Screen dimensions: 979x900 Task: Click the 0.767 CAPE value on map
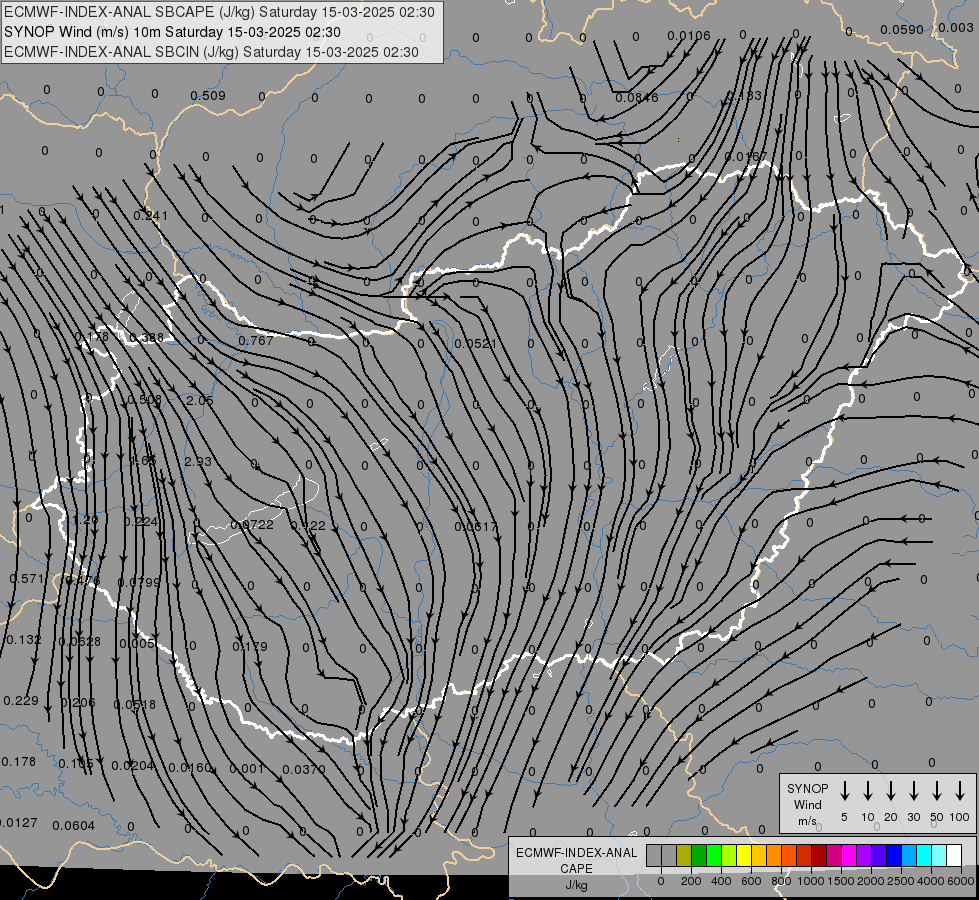pyautogui.click(x=256, y=340)
